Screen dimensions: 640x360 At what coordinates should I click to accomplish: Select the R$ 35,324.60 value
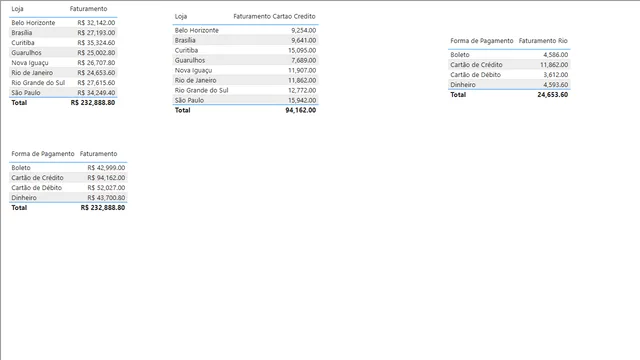click(96, 43)
